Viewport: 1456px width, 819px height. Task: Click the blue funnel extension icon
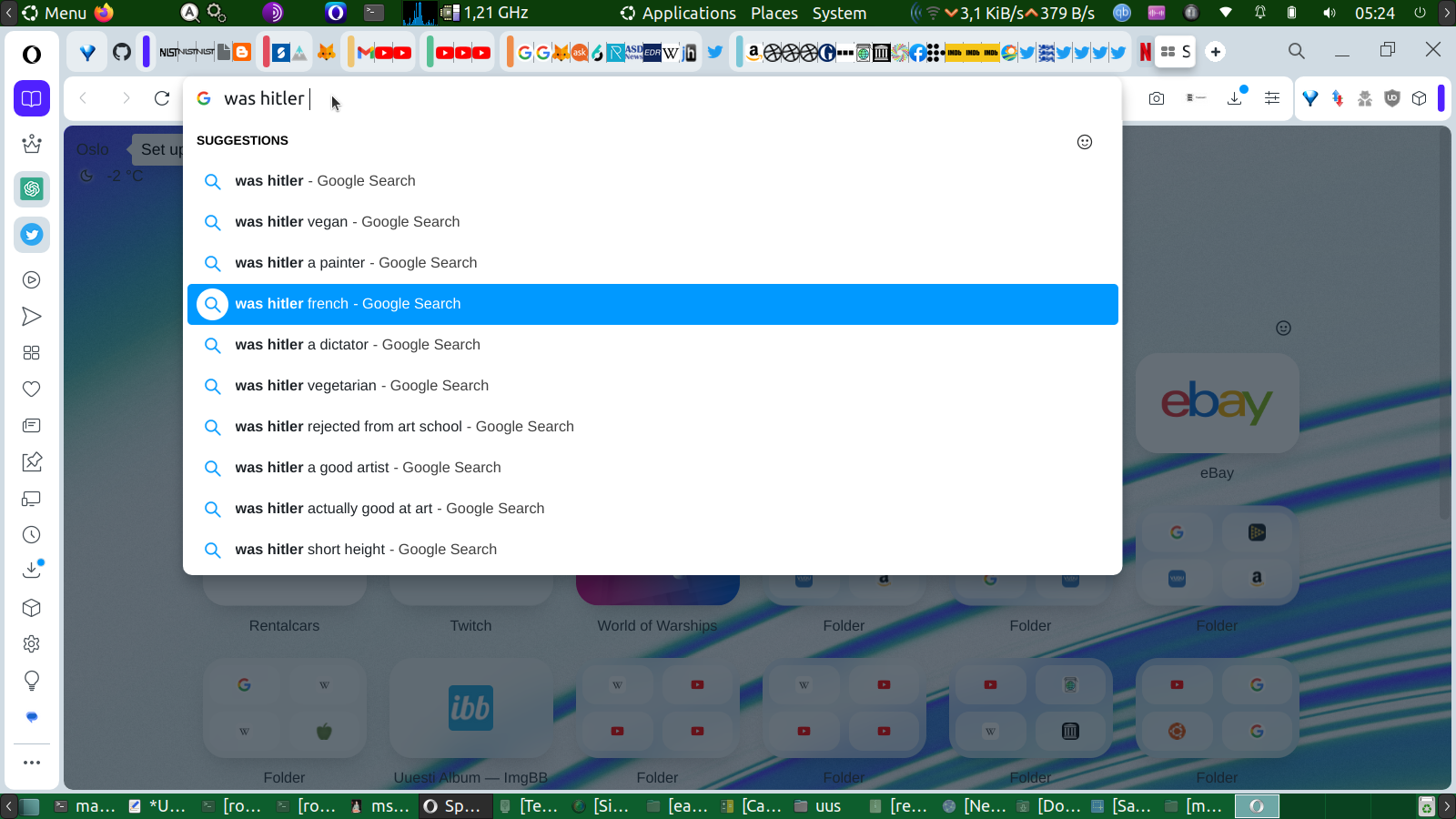click(1310, 98)
